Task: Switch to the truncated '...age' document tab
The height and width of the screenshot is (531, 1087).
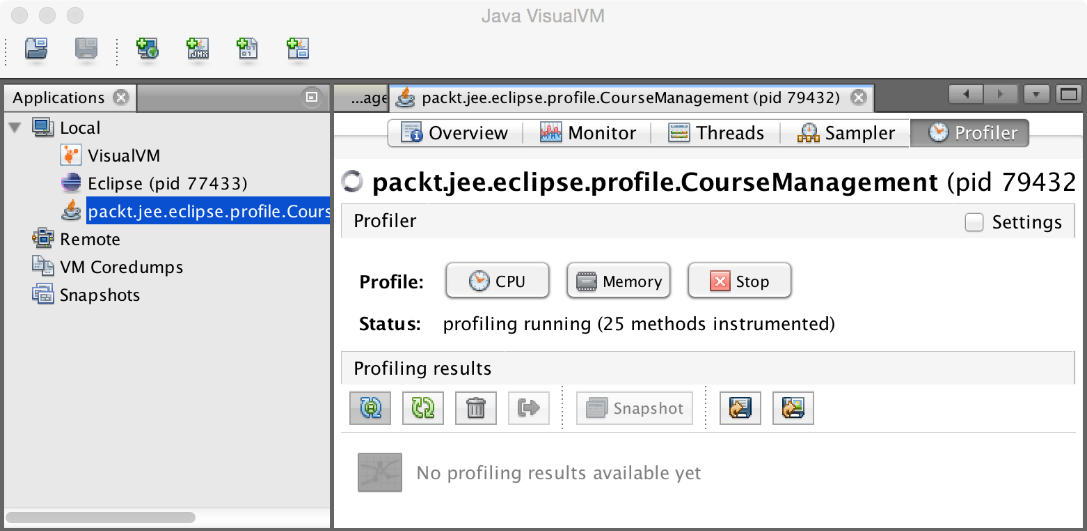Action: 361,98
